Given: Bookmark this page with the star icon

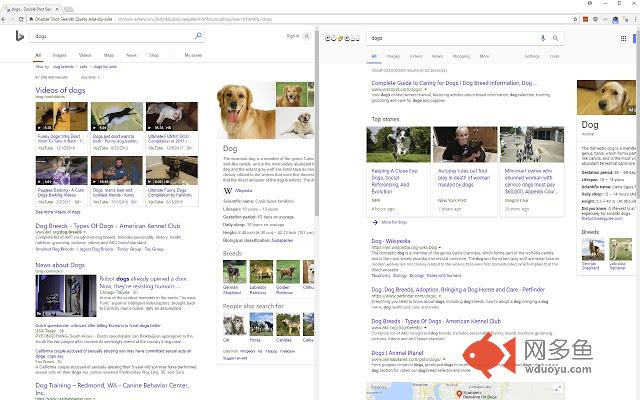Looking at the screenshot, I should click(x=576, y=19).
